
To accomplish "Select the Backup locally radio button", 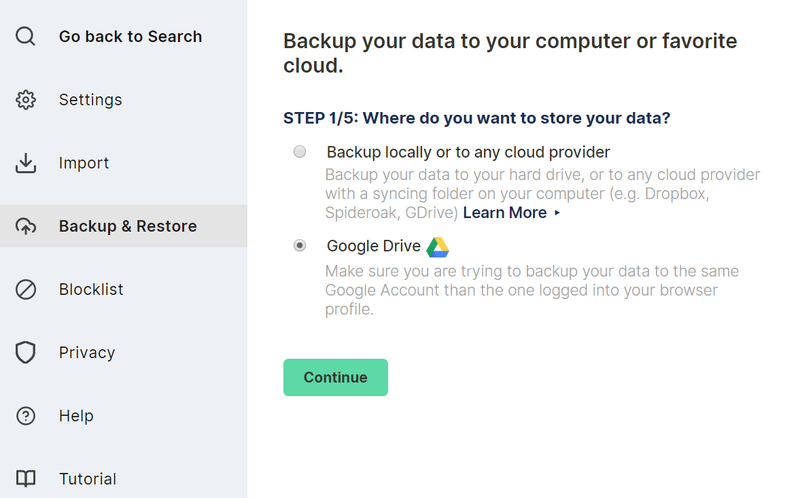I will pos(300,152).
